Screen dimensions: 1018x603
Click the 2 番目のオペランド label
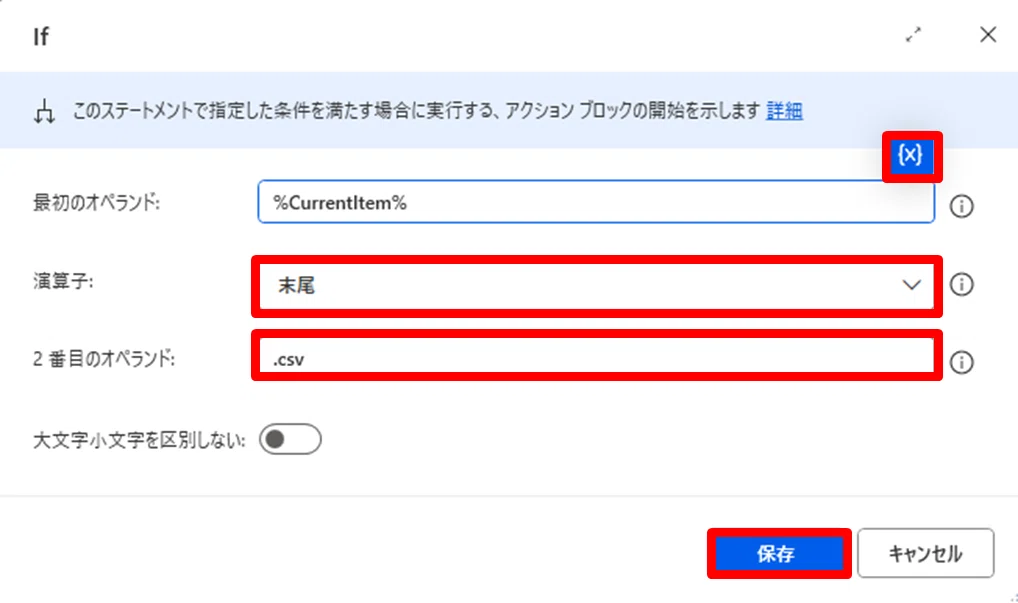coord(104,358)
